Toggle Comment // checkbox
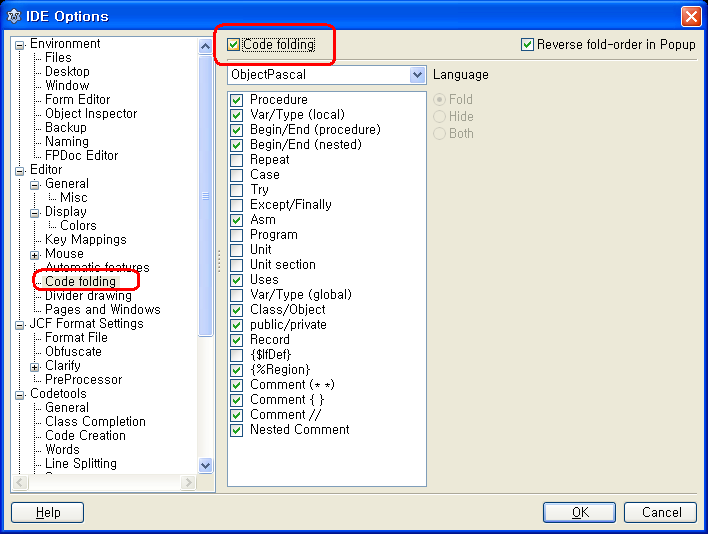 236,414
